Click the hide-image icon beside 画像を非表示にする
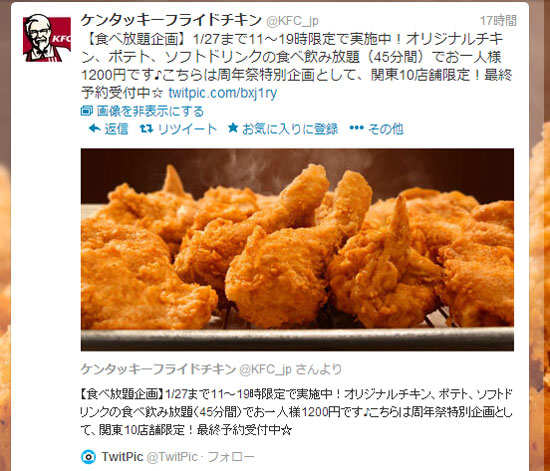 coord(86,111)
